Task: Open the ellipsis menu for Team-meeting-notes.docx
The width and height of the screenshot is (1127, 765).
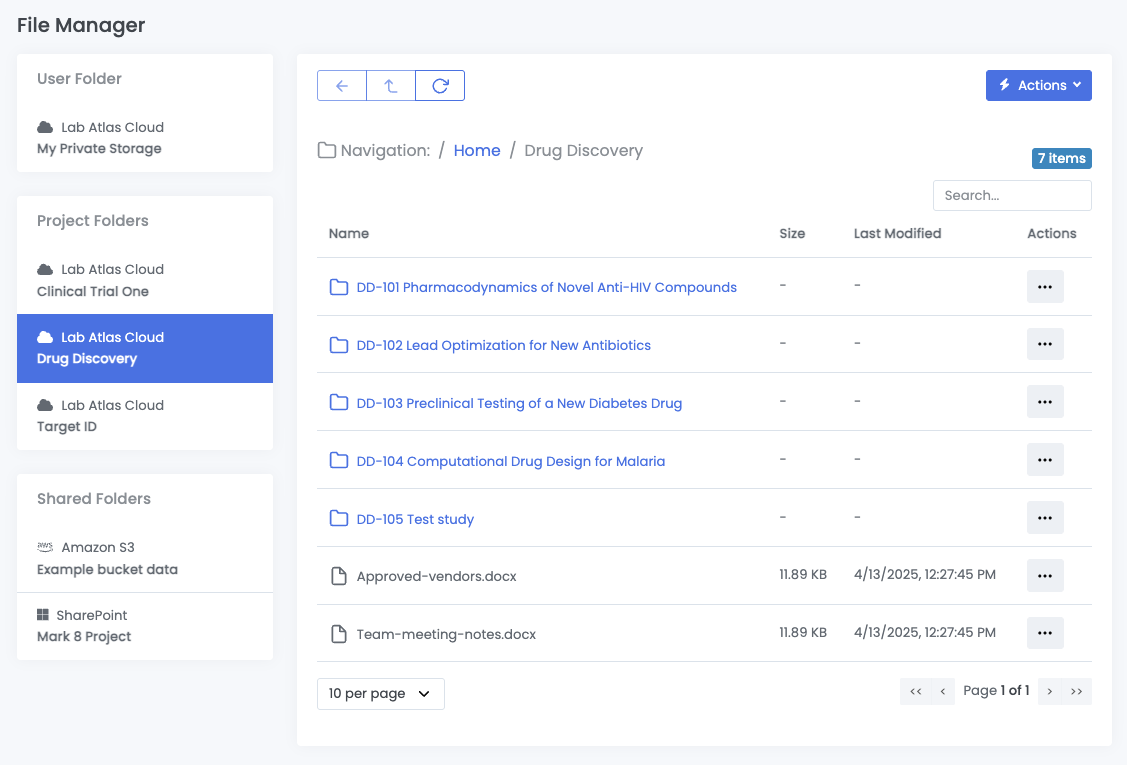Action: point(1045,632)
